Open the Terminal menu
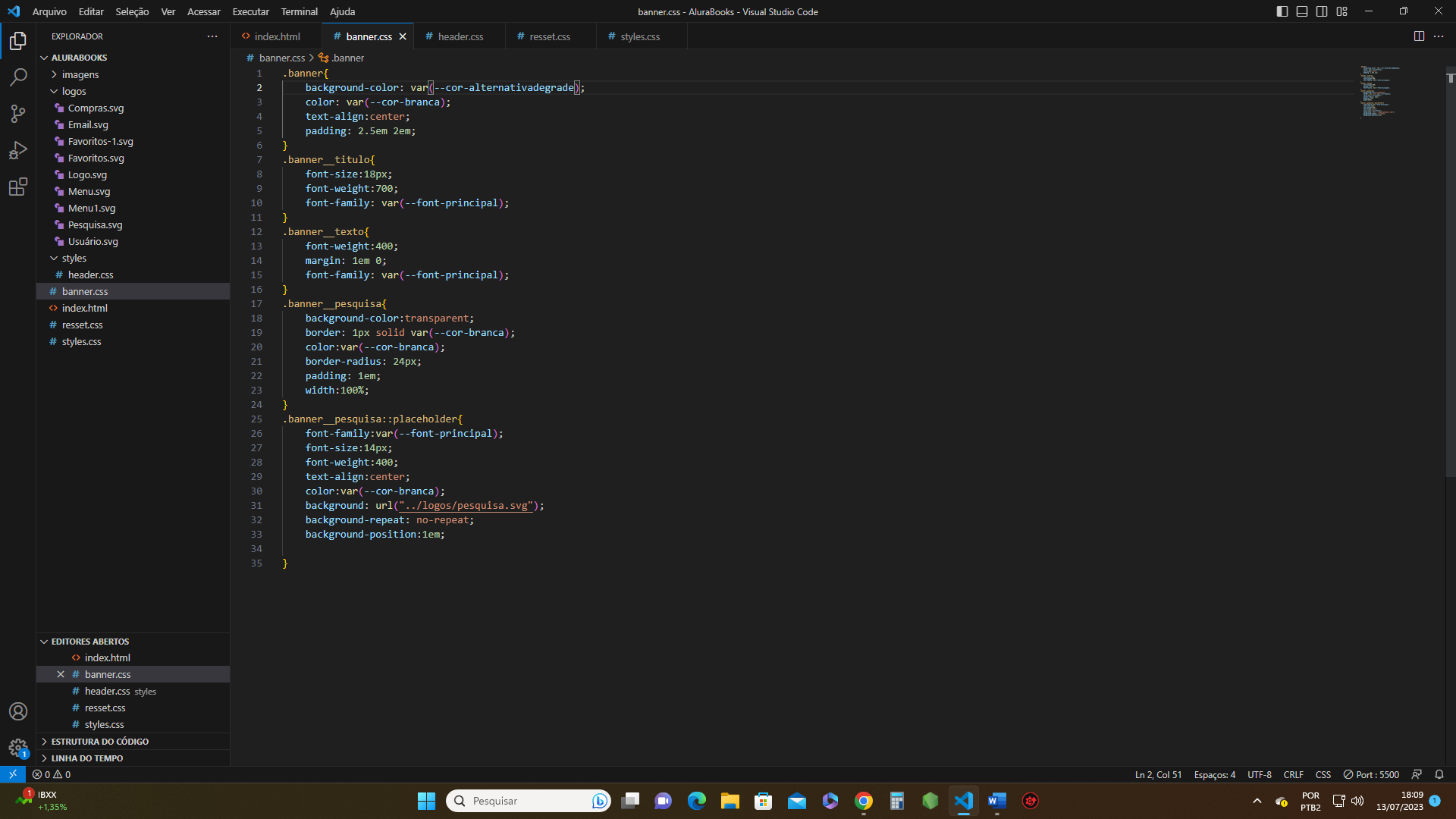 299,11
